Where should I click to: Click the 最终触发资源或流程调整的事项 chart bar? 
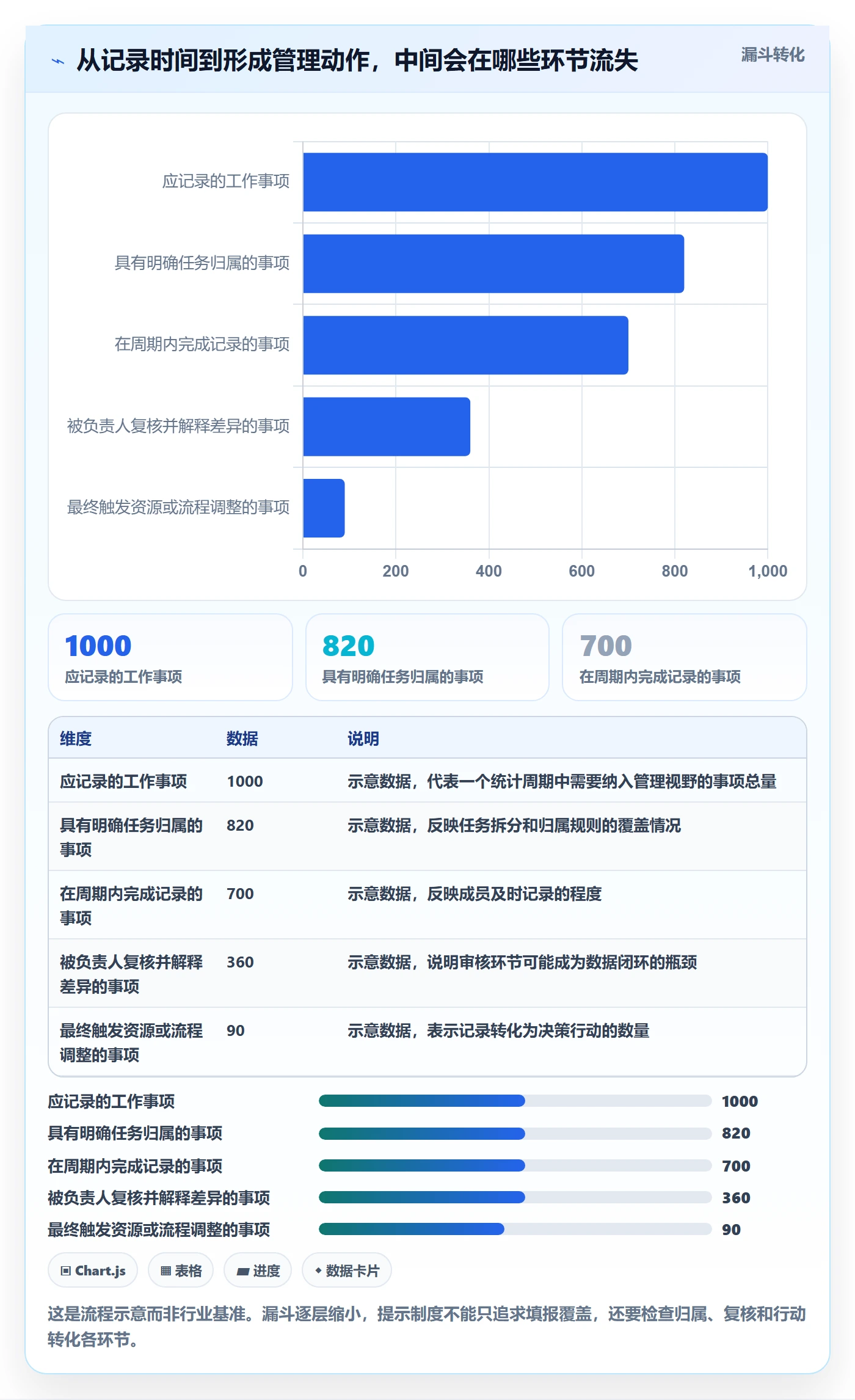(x=324, y=508)
